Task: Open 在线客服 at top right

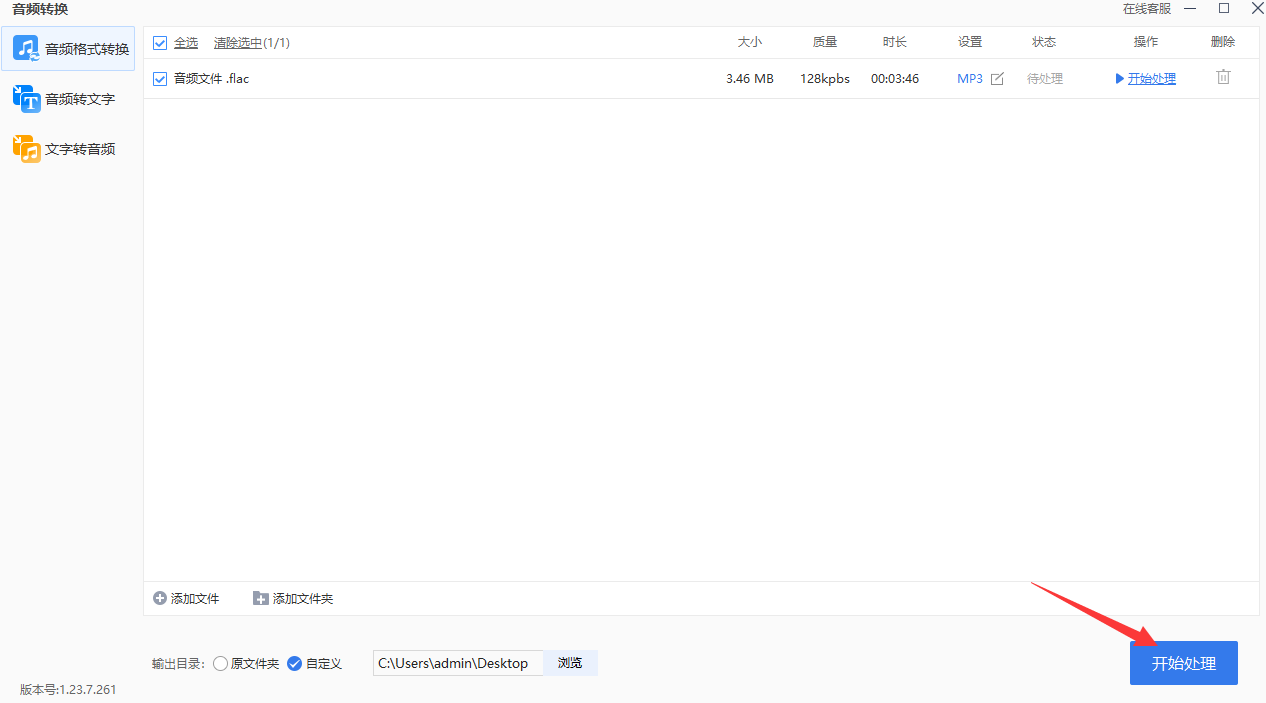Action: pos(1147,9)
